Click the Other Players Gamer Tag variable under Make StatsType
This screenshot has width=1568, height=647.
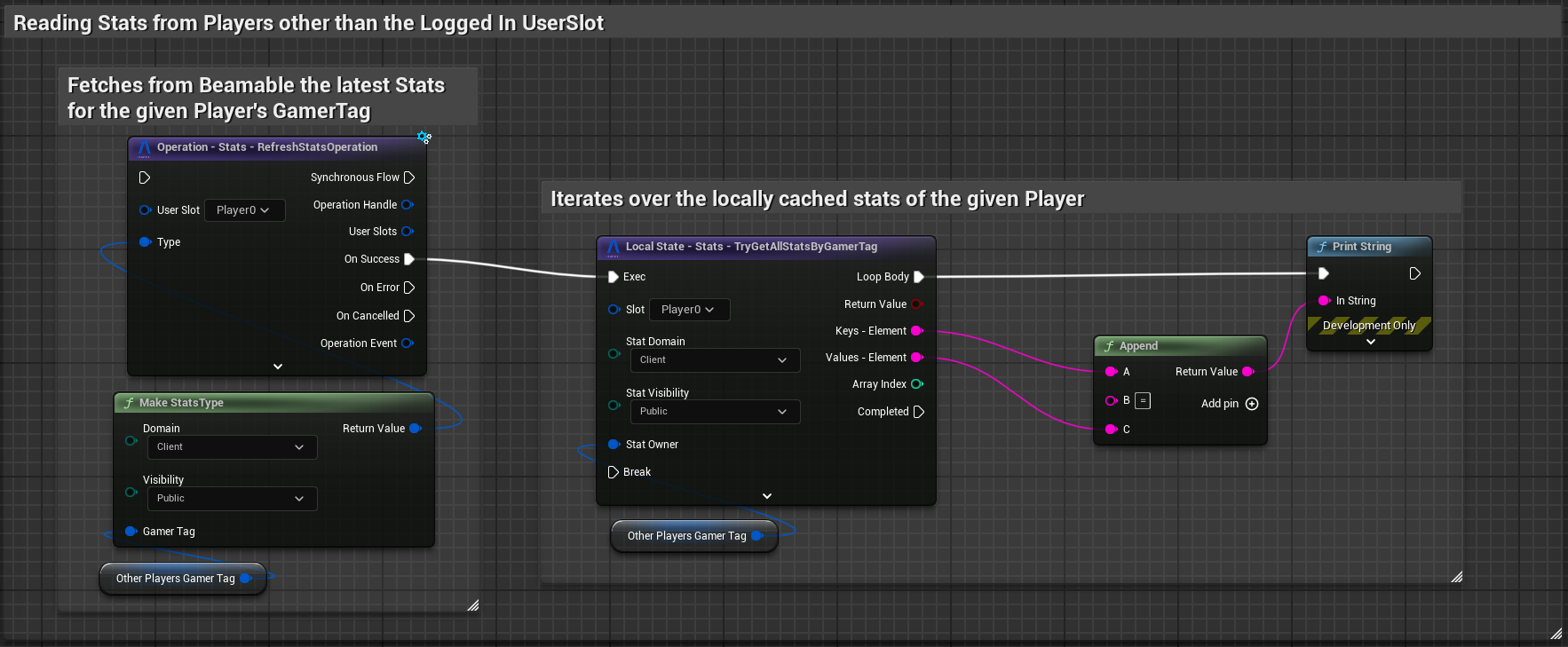[176, 579]
